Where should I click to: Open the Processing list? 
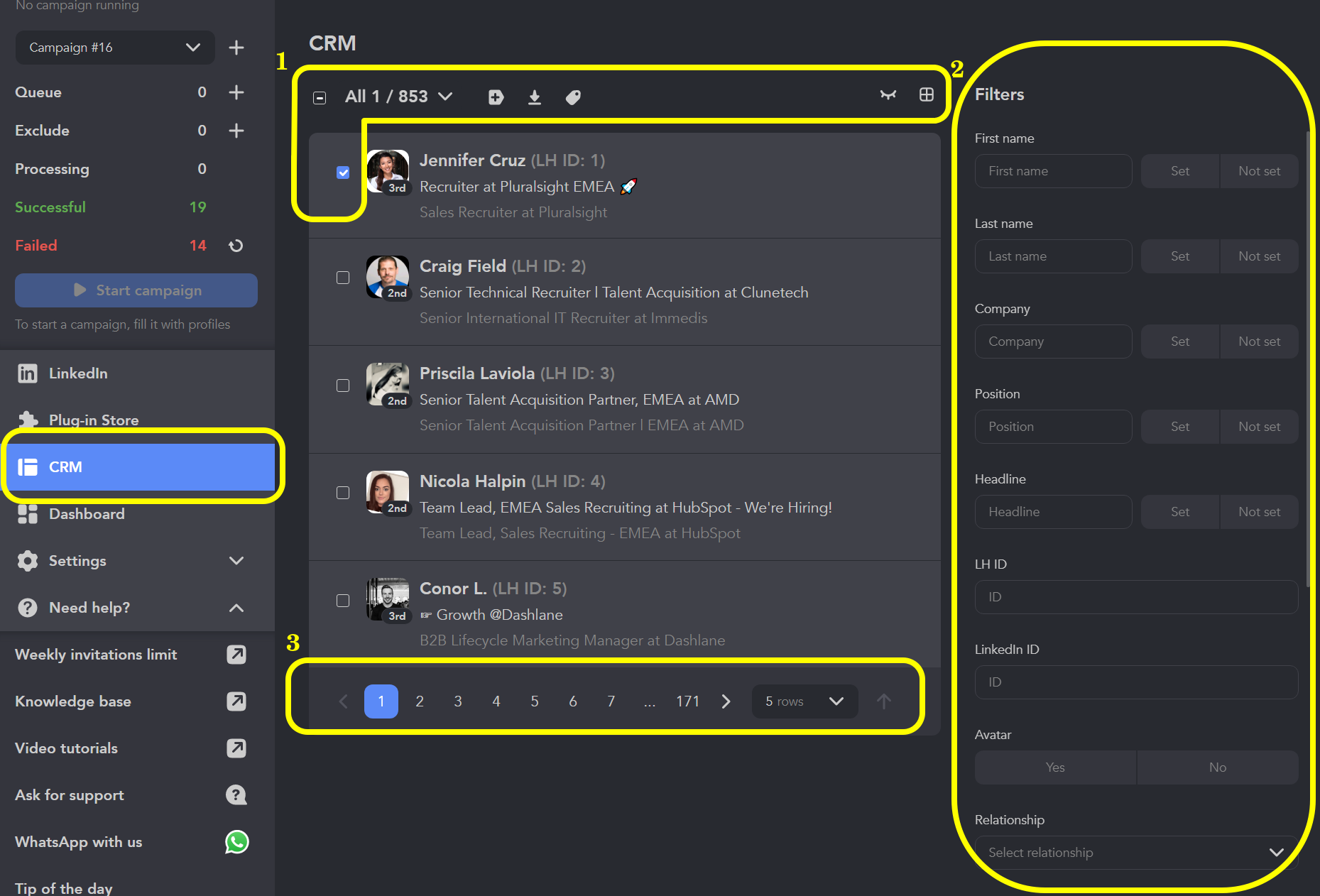click(x=110, y=169)
